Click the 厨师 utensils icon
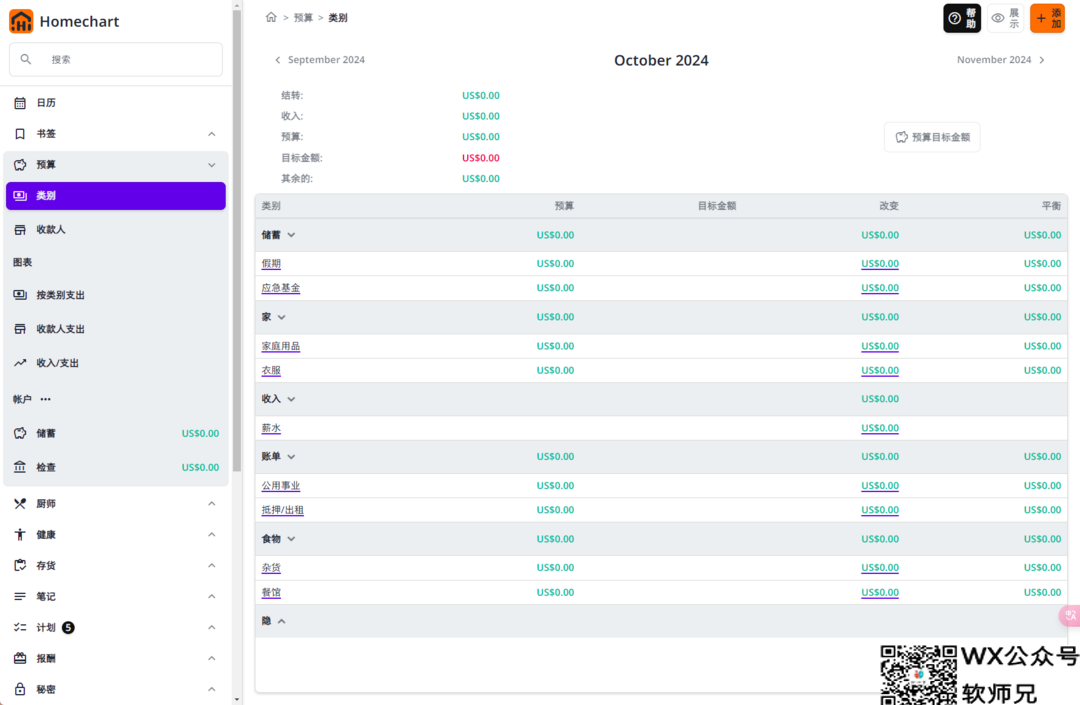This screenshot has height=705, width=1080. [x=20, y=503]
